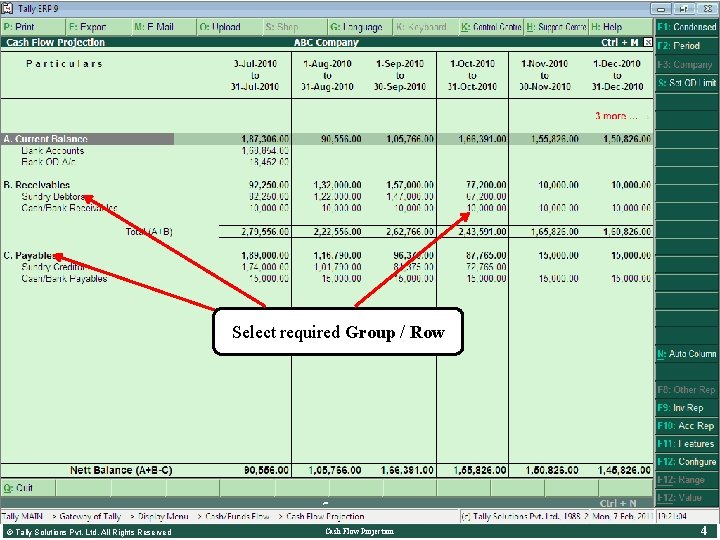This screenshot has height=540, width=720.
Task: Click the Upload button
Action: click(x=230, y=27)
